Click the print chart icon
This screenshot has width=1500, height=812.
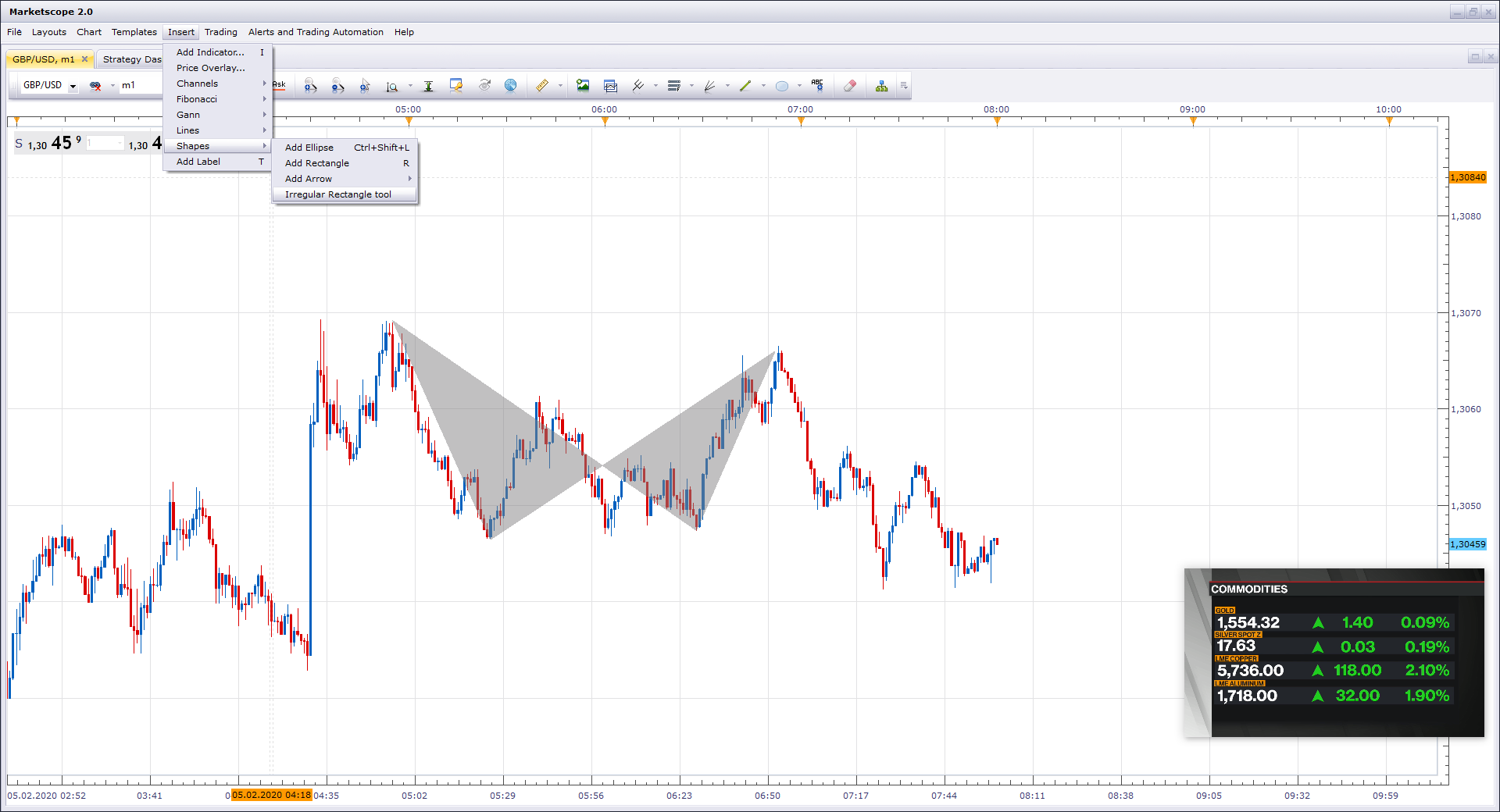point(610,85)
